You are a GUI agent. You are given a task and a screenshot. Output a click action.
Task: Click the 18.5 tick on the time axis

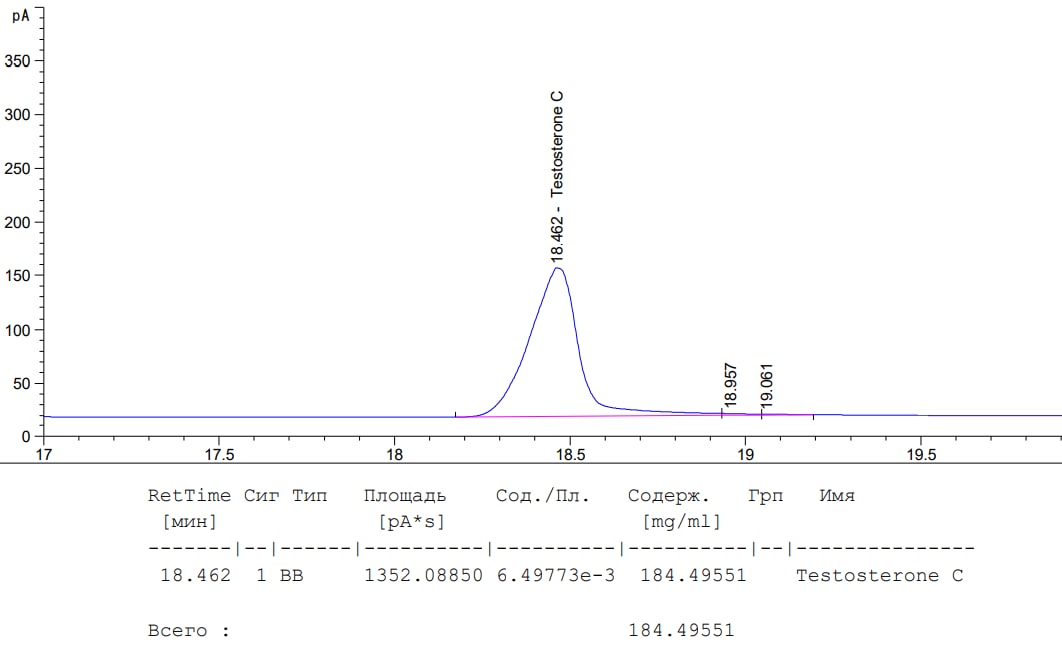pos(569,456)
